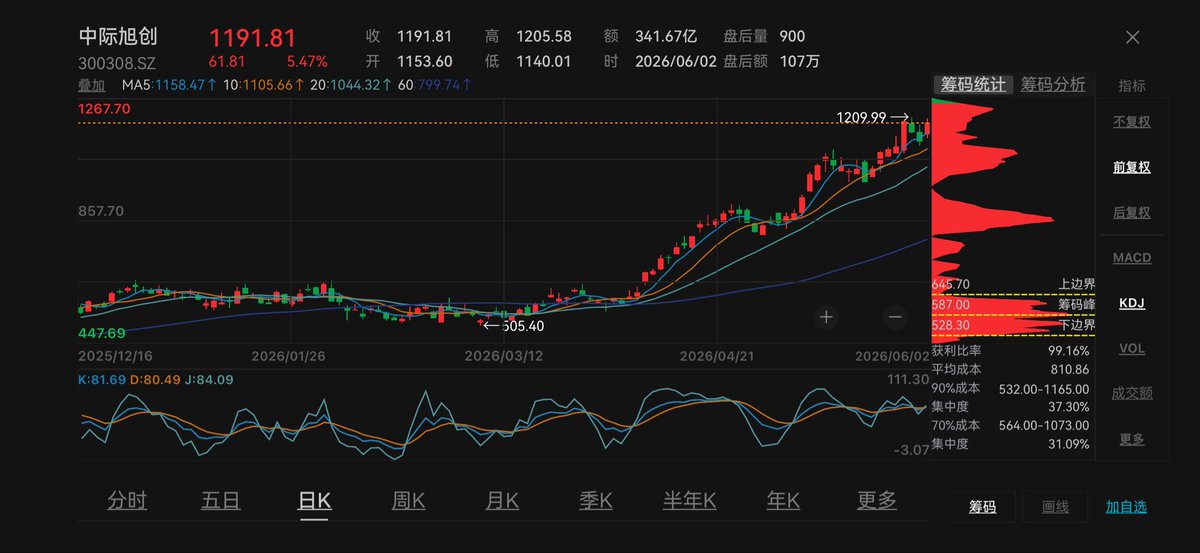
Task: Toggle the 筹码 button
Action: [982, 507]
